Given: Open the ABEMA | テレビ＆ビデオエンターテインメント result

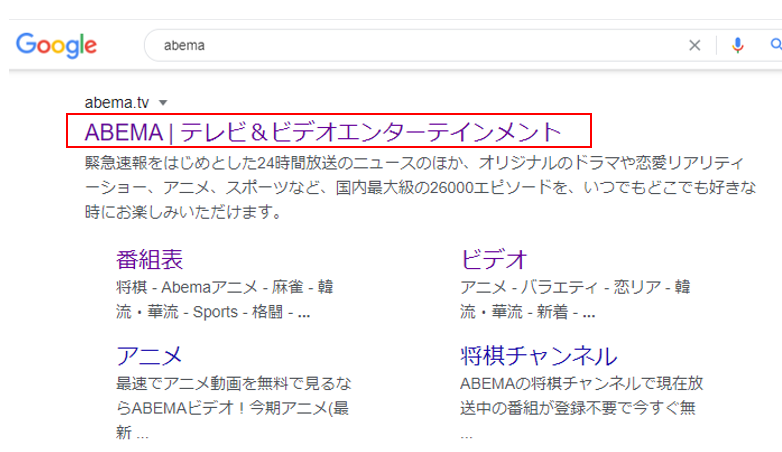Looking at the screenshot, I should 323,132.
